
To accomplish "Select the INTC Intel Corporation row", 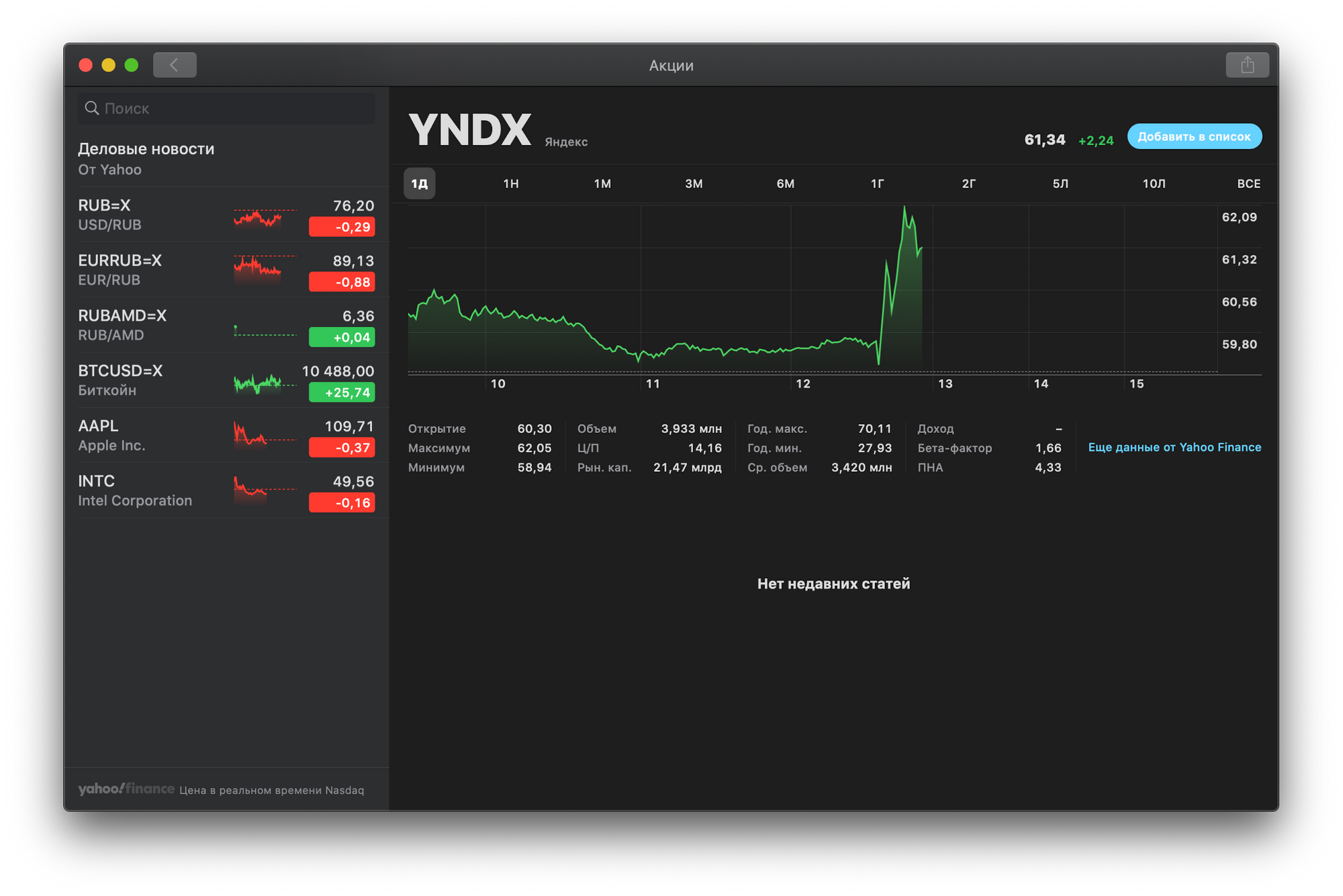I will tap(227, 491).
